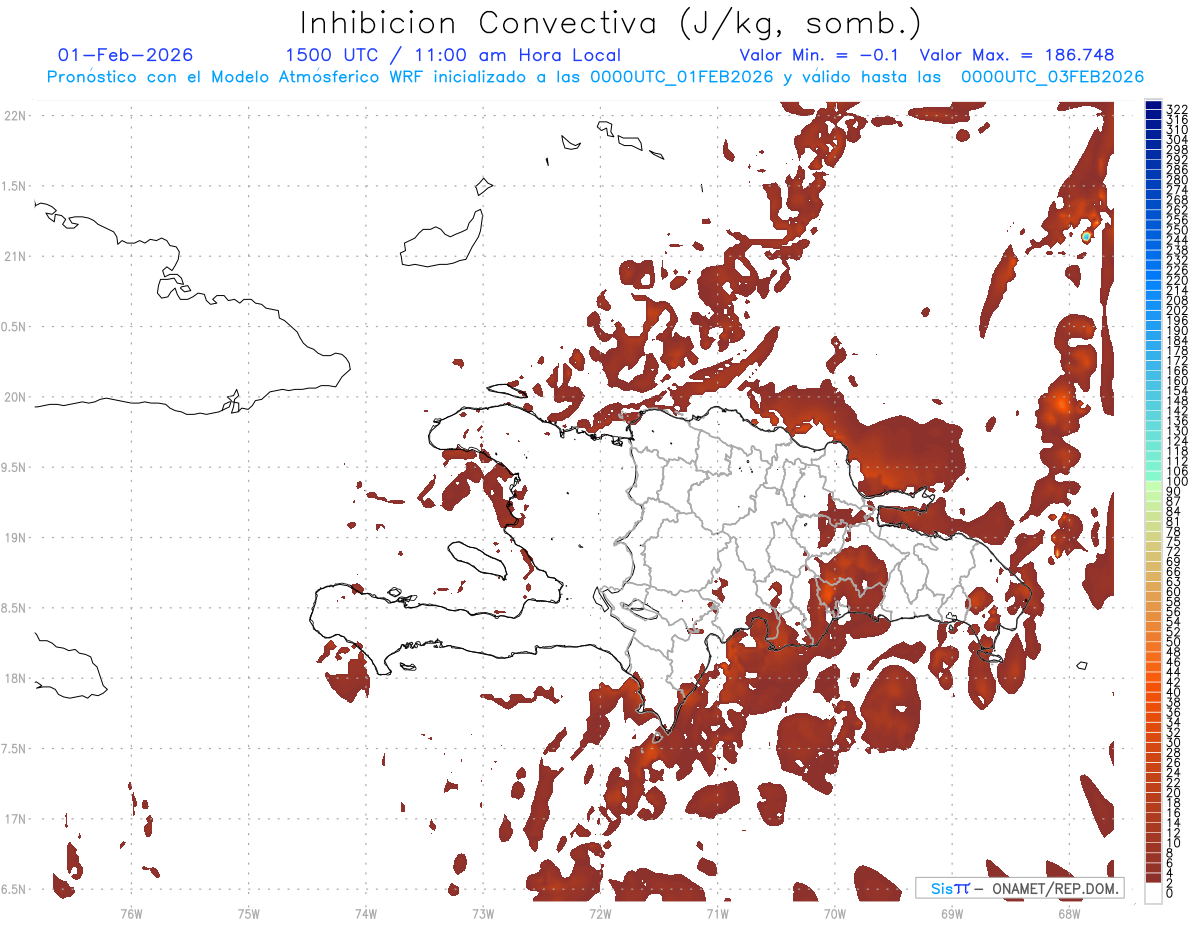Click the '76W' longitude label
Viewport: 1200px width, 927px height.
[x=131, y=913]
